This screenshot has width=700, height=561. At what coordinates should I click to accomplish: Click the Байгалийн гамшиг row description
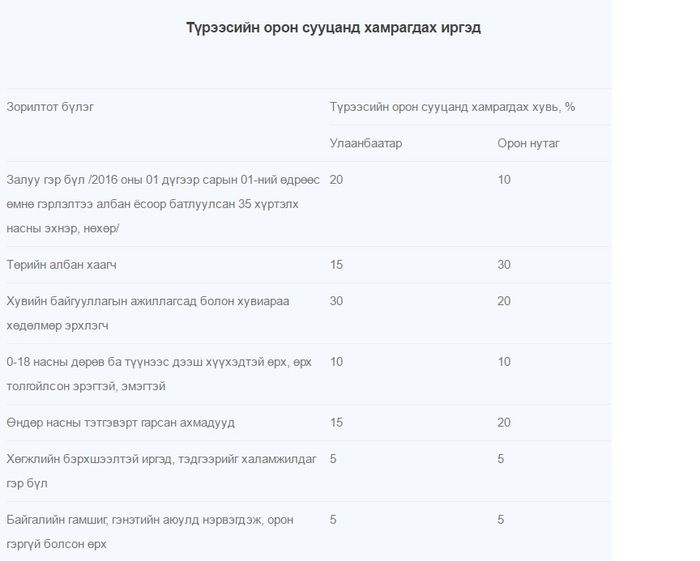point(150,532)
